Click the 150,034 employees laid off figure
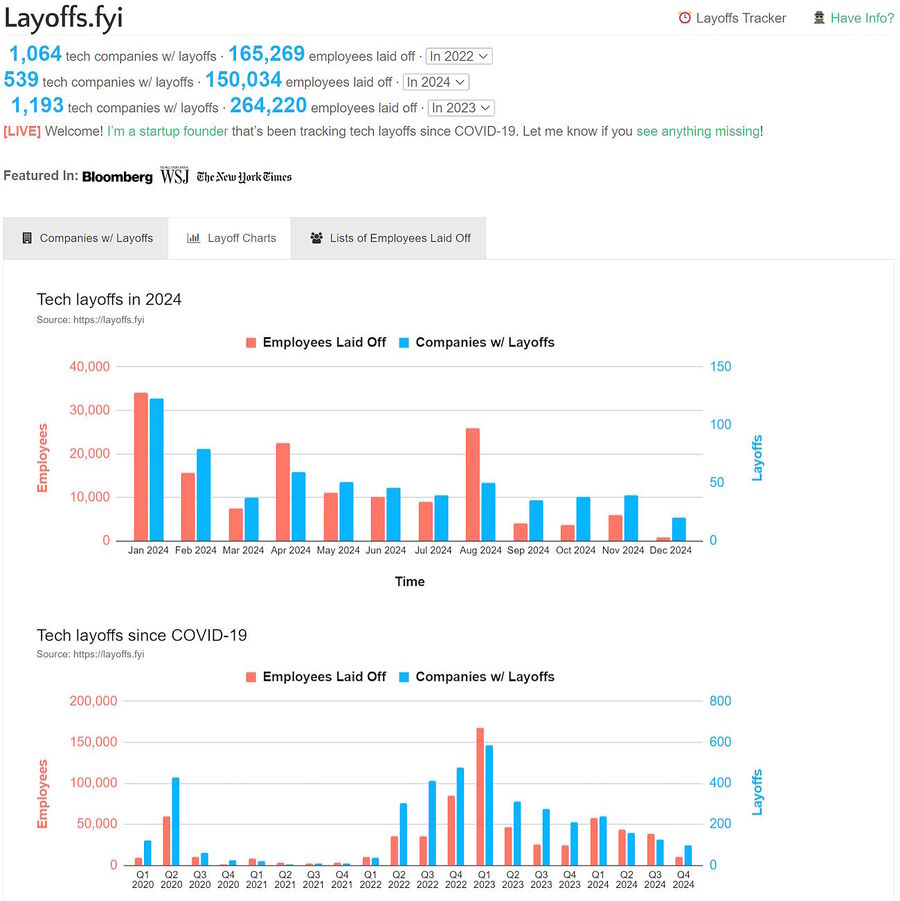The image size is (900, 901). pyautogui.click(x=244, y=80)
